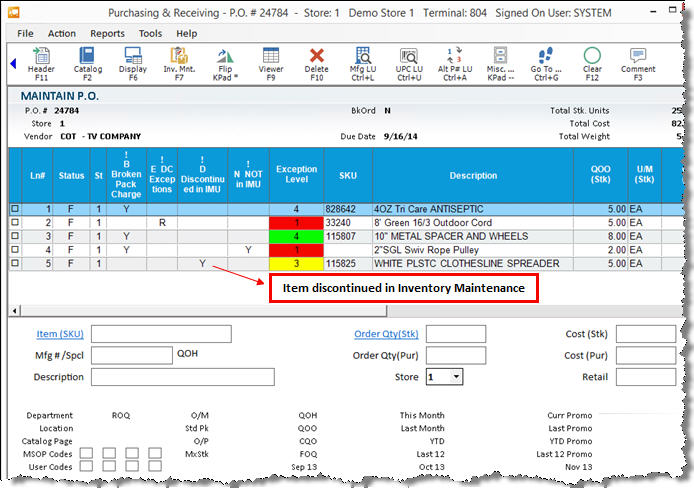Open the Mfg LU lookup icon

[x=362, y=62]
